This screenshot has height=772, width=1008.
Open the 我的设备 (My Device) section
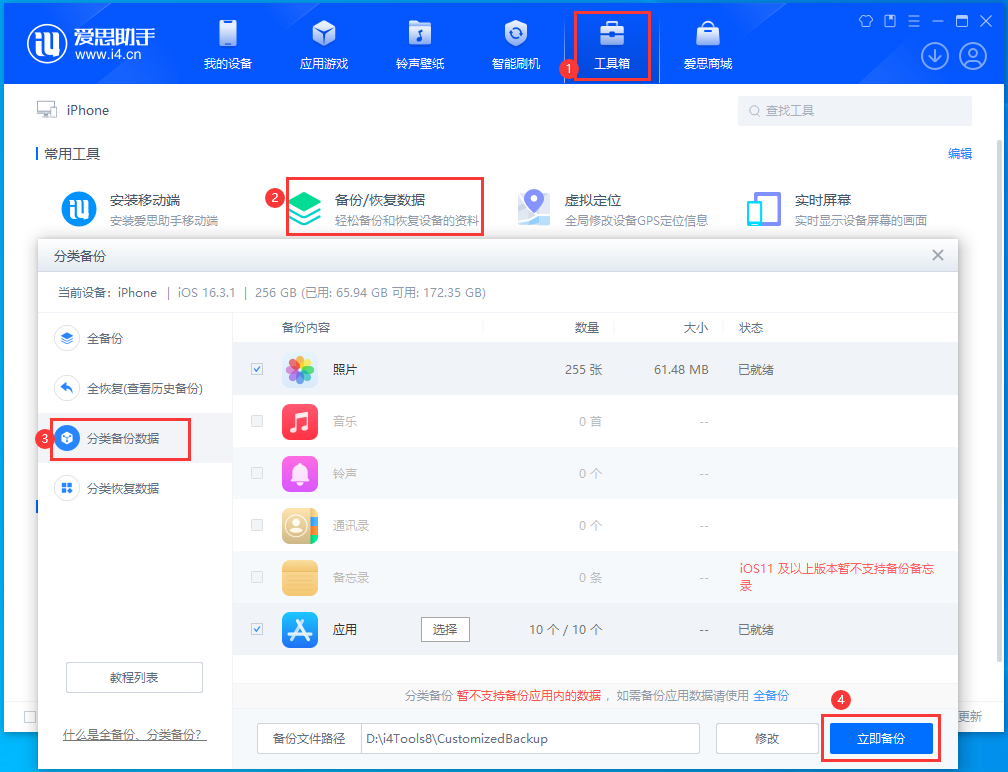point(227,43)
